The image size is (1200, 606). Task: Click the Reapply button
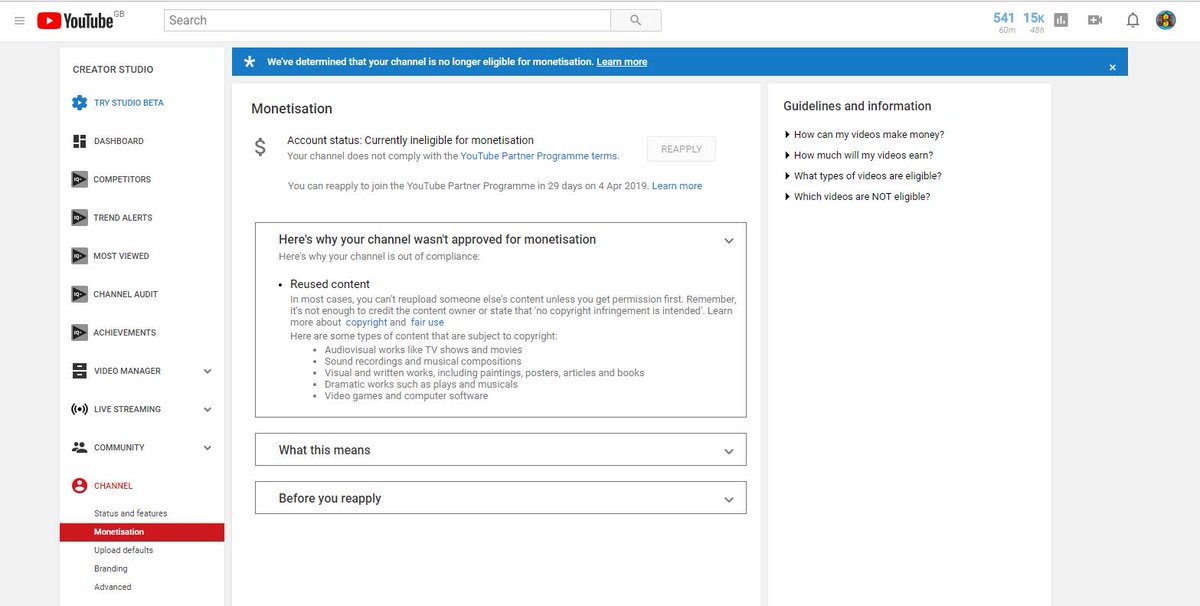681,149
